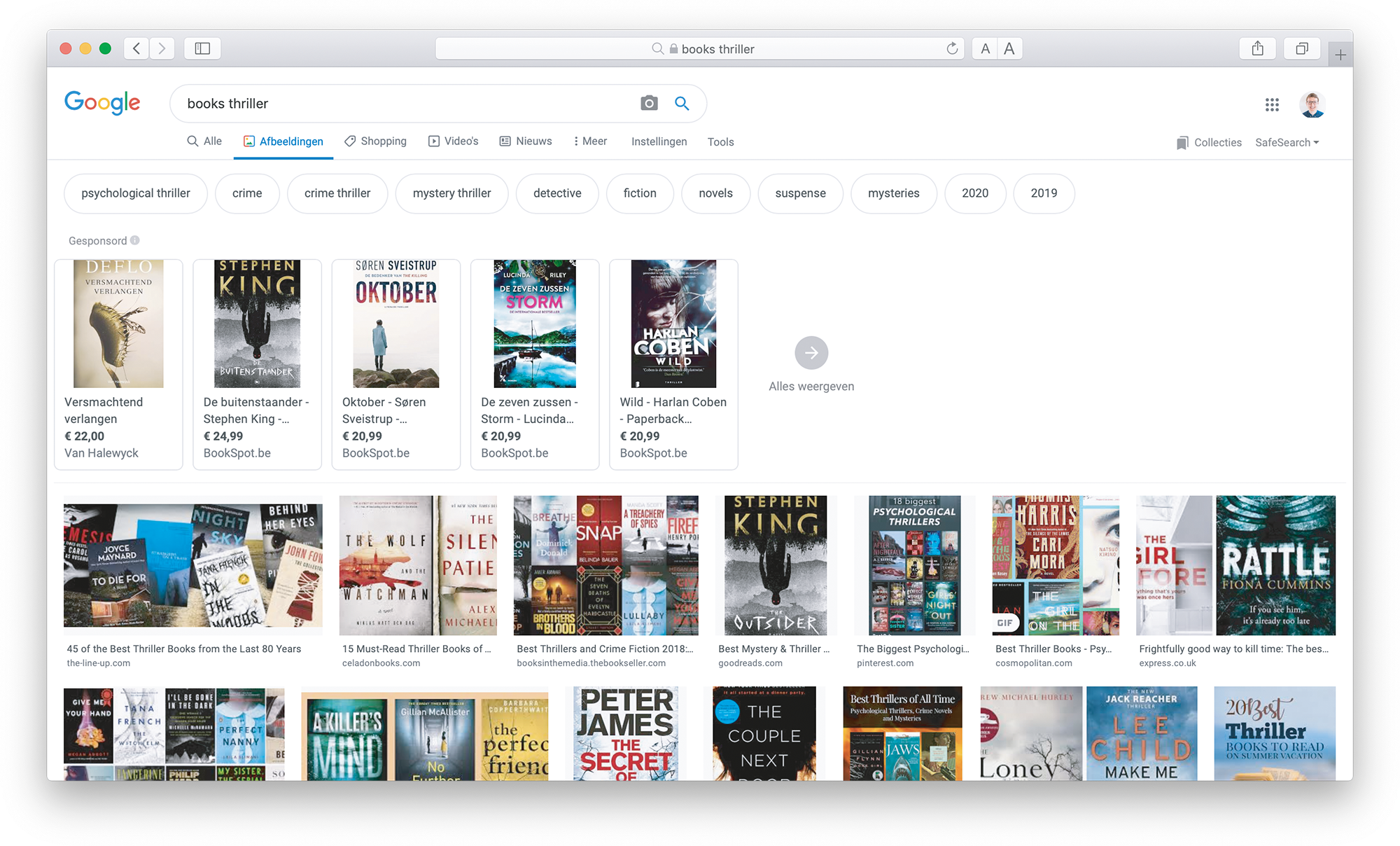The height and width of the screenshot is (846, 1400).
Task: Search by image using the camera icon
Action: [x=649, y=103]
